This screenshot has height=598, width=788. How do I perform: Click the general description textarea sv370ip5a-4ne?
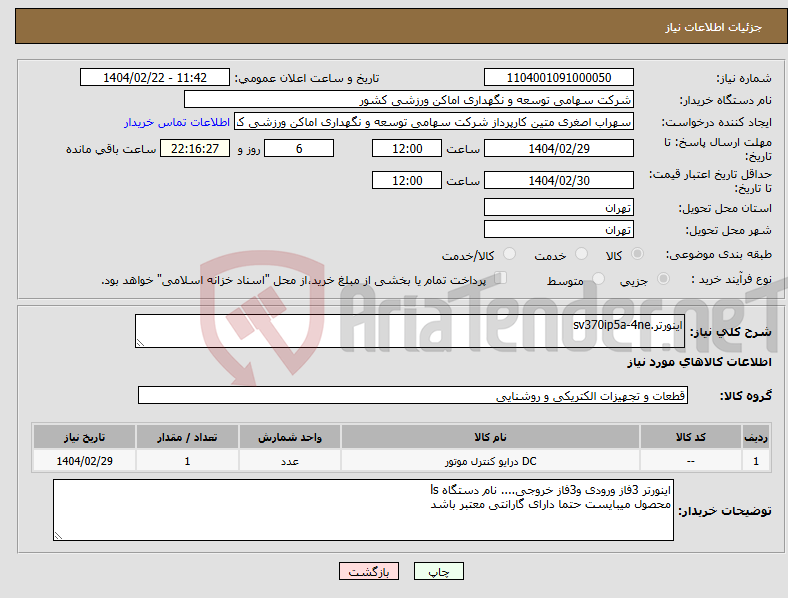coord(410,331)
